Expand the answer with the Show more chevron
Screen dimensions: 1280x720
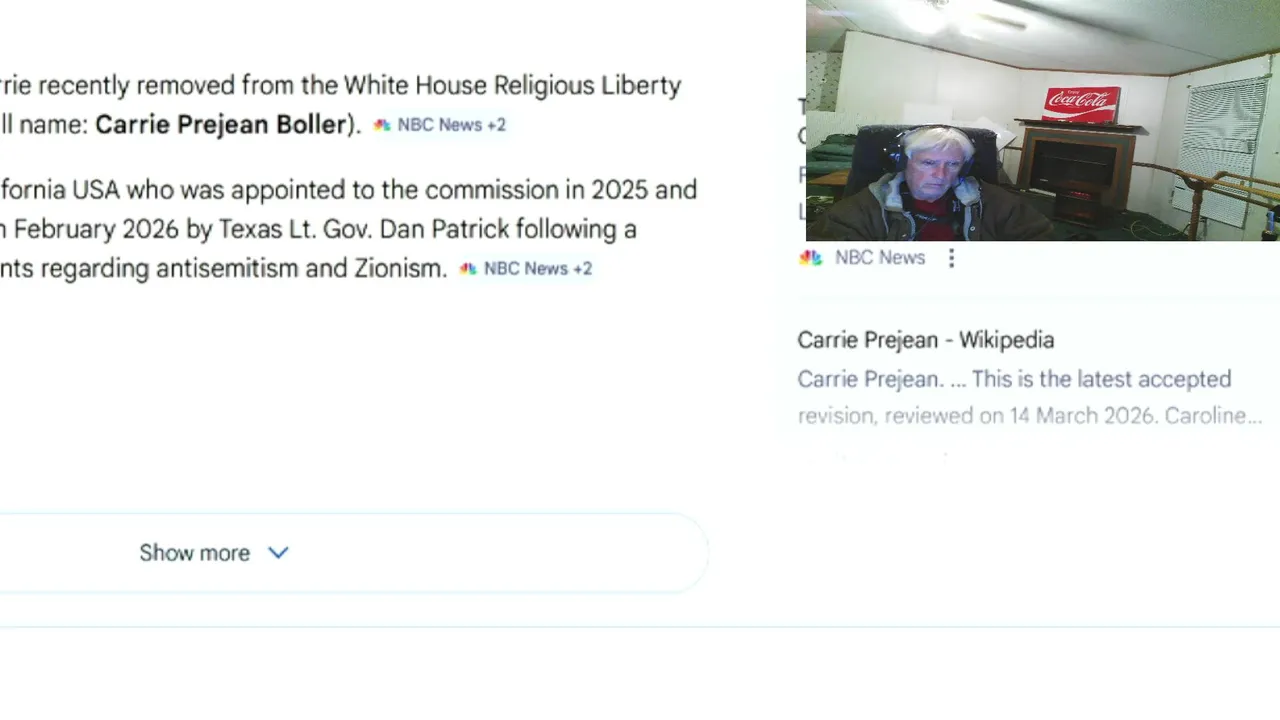tap(279, 553)
